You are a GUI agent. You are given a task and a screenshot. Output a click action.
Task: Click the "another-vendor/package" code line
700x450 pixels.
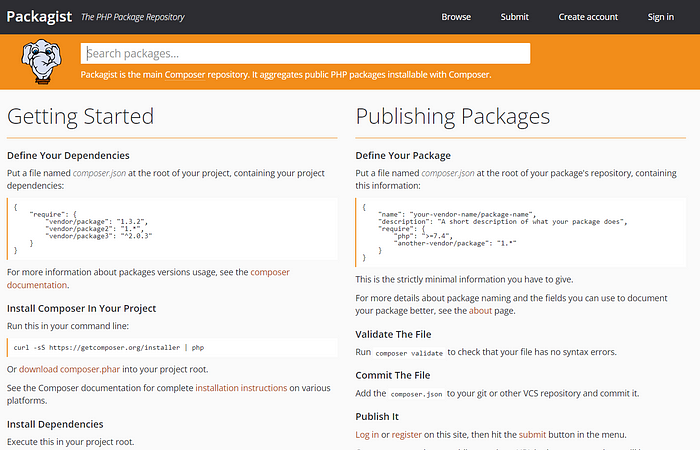(455, 243)
